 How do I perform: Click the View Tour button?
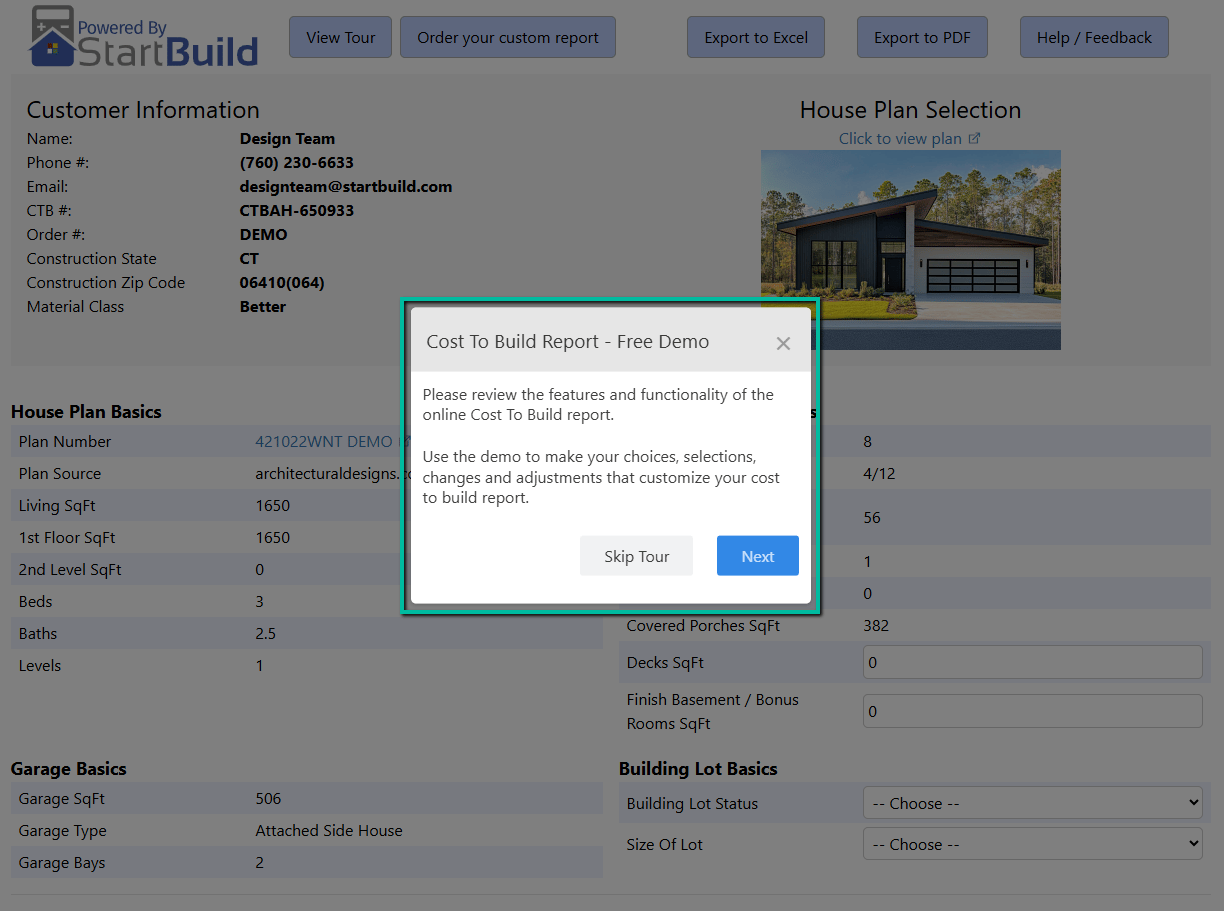point(340,36)
